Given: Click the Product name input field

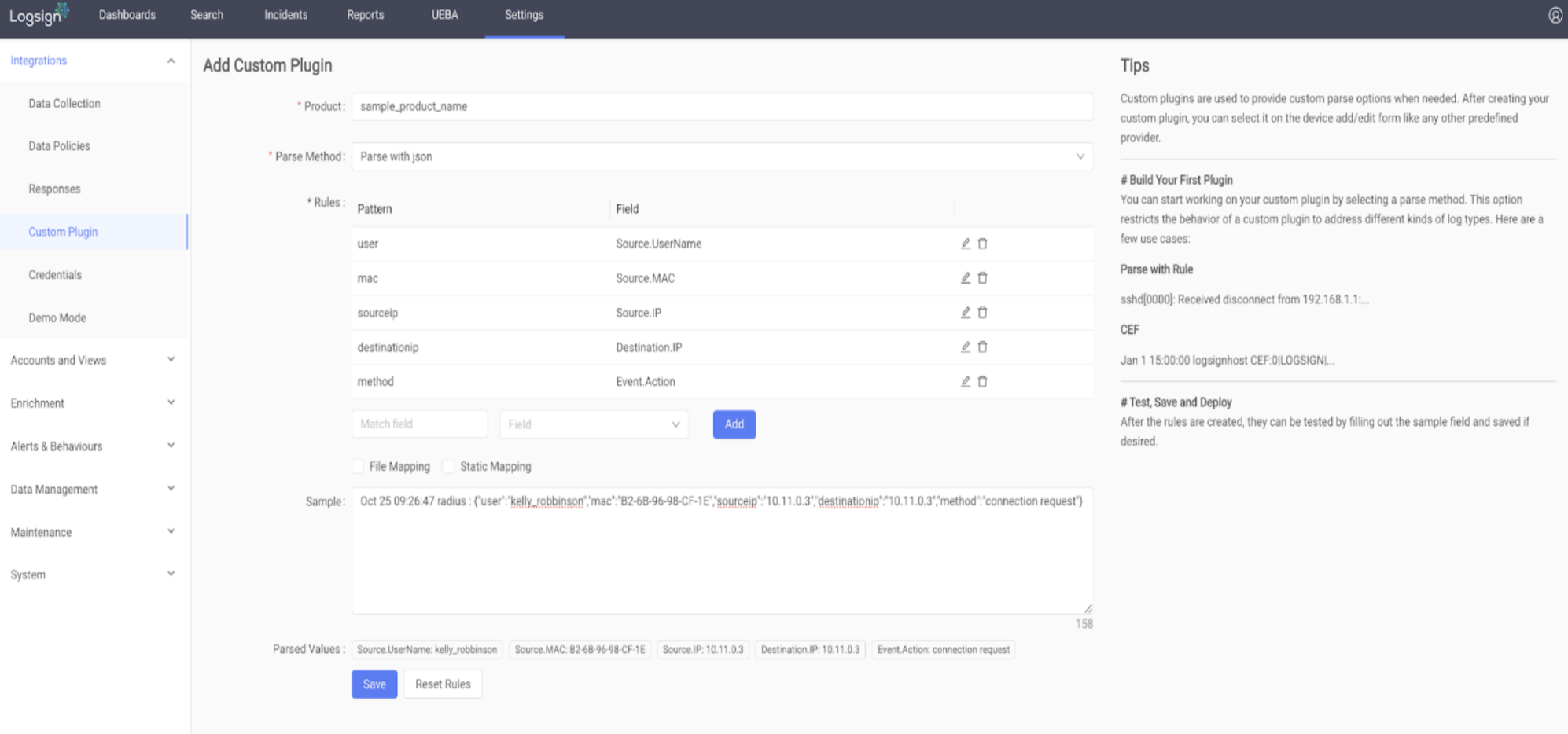Looking at the screenshot, I should tap(722, 106).
